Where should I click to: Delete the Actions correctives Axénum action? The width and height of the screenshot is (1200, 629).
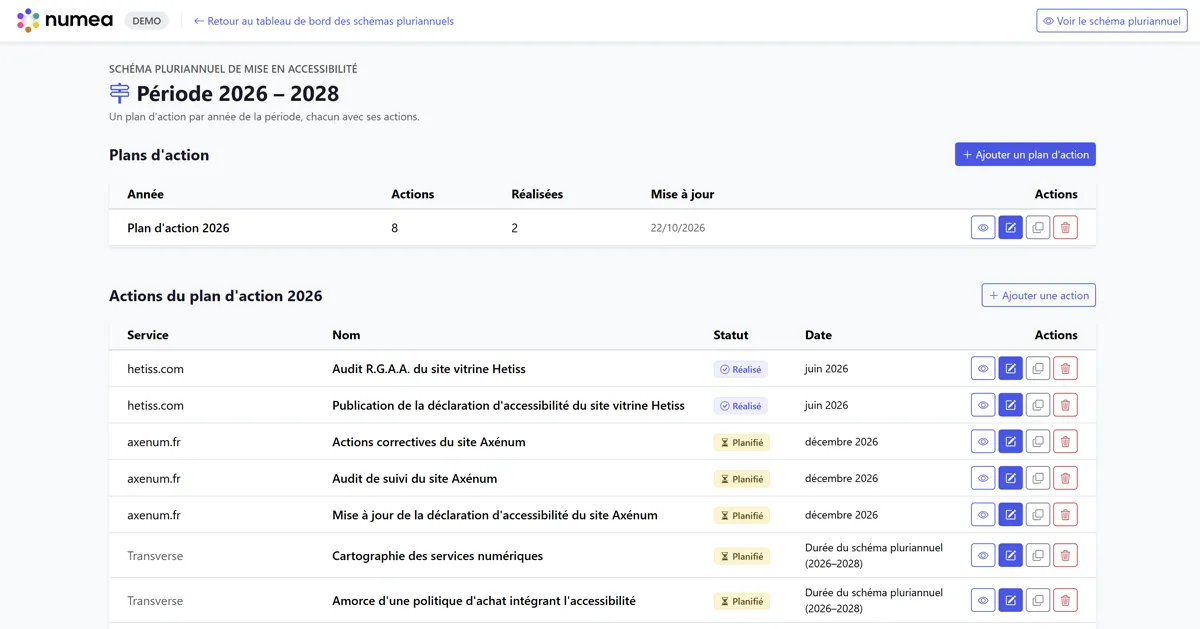(x=1065, y=442)
